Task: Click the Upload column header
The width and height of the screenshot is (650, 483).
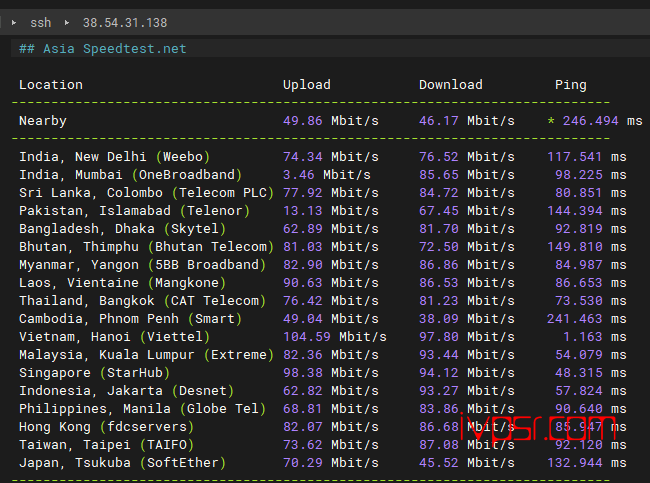Action: [x=307, y=85]
